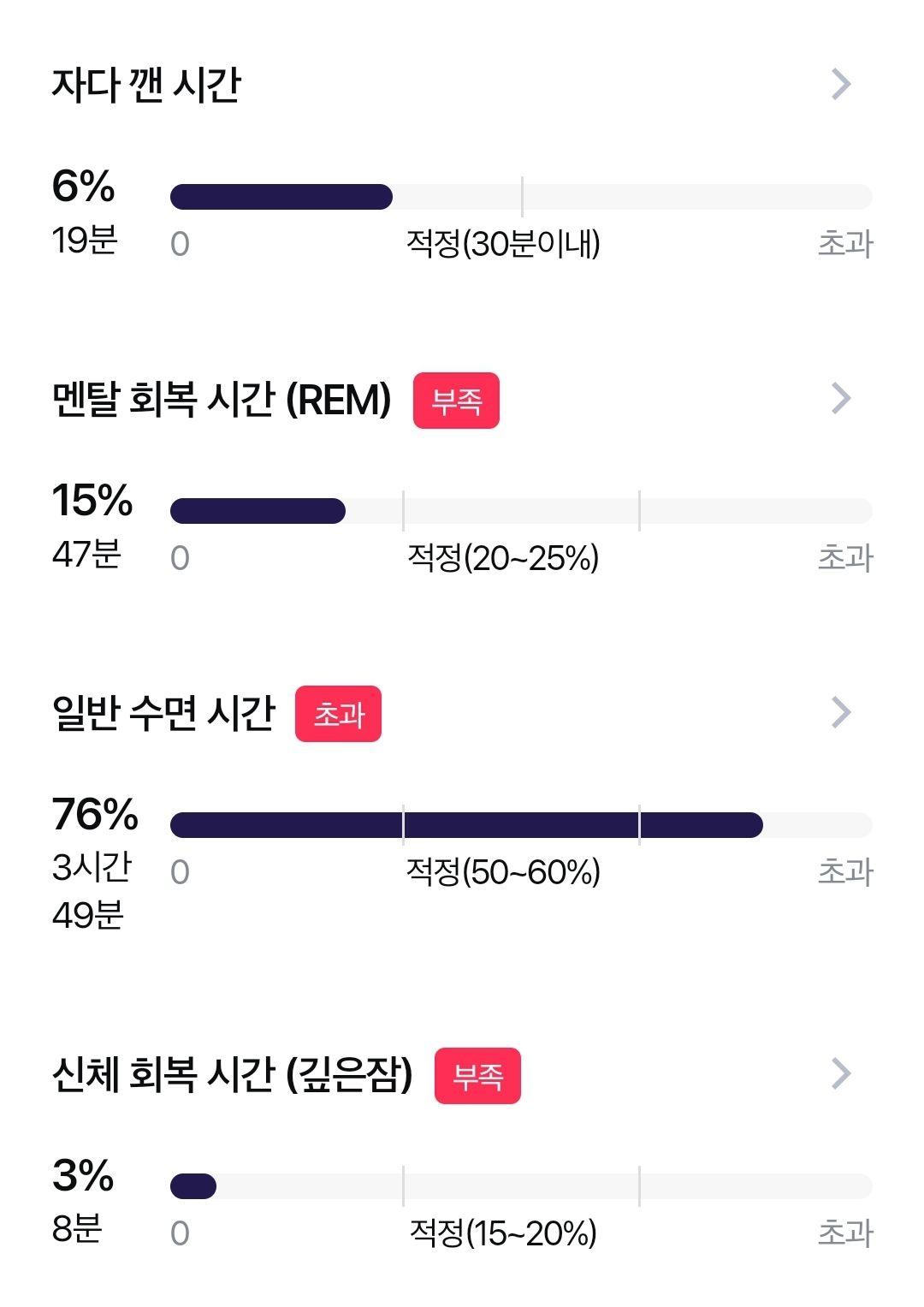Screen dimensions: 924x1307
Task: Tap the 적정(30분이내) range label
Action: click(x=503, y=244)
